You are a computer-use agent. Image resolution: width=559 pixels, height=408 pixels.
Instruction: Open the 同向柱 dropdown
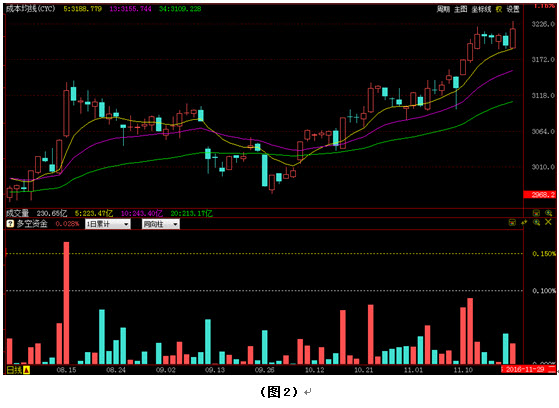160,224
